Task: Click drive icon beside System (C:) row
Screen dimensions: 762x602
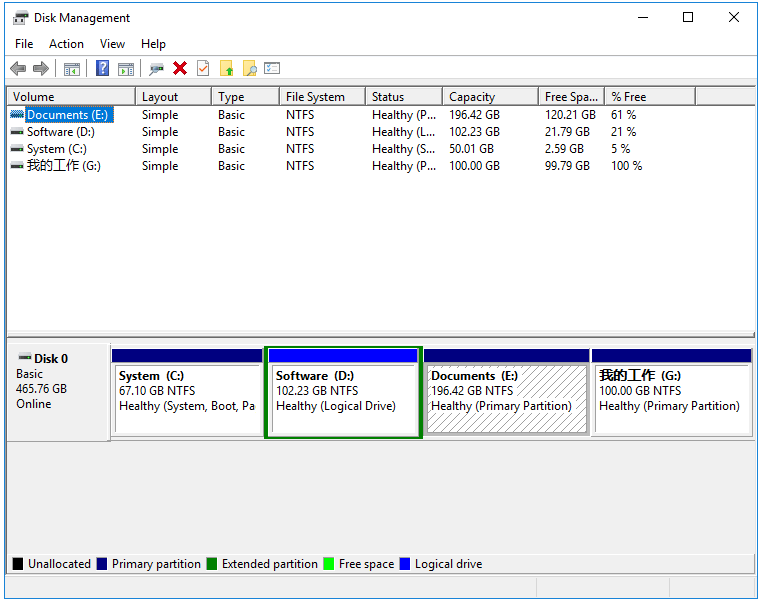Action: [17, 149]
